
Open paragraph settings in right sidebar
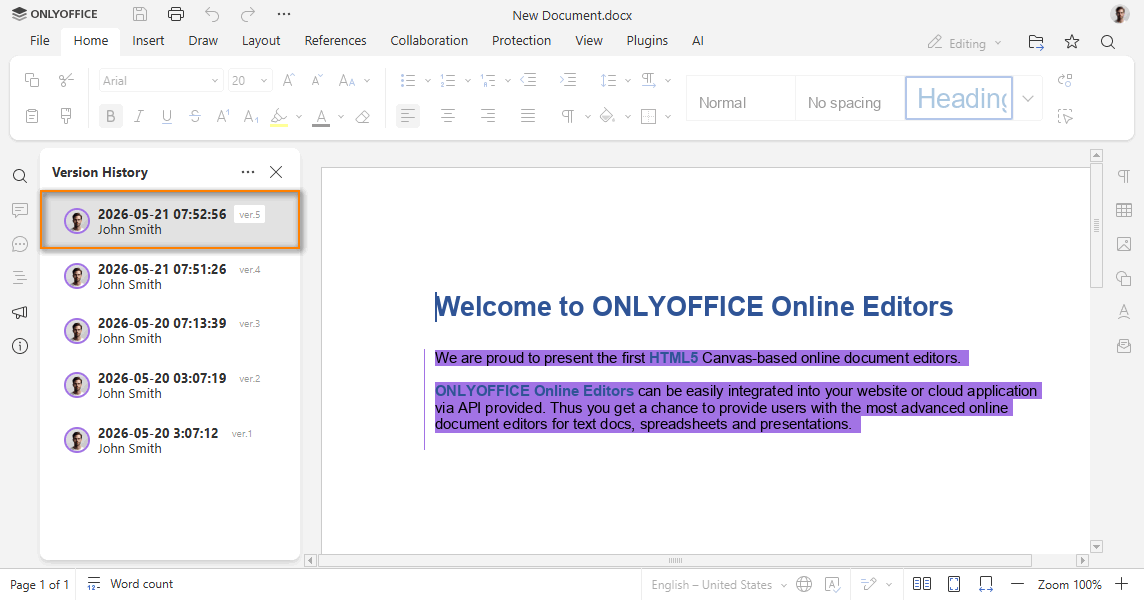[1124, 176]
